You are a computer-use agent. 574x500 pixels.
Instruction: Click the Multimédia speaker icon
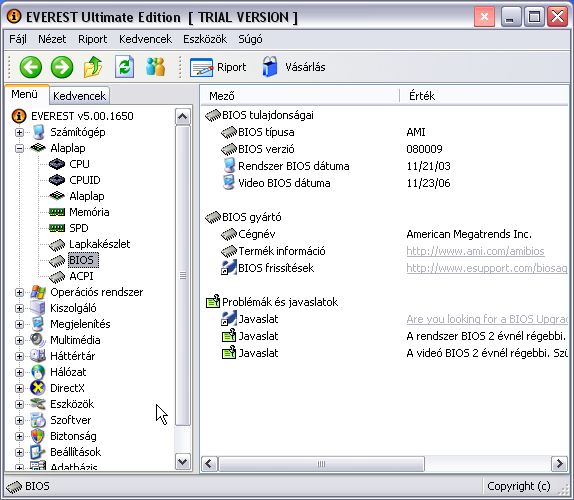coord(38,340)
